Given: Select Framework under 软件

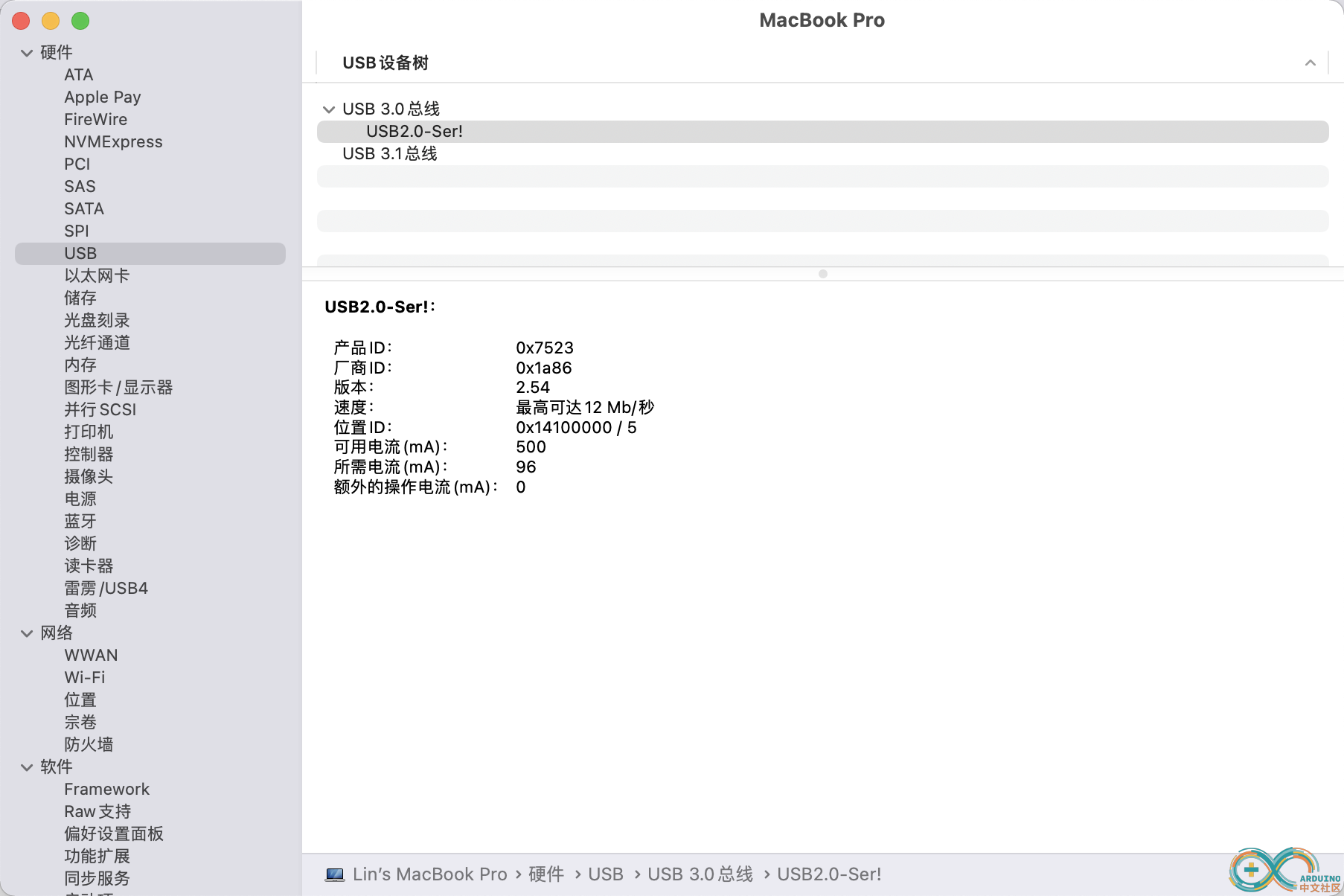Looking at the screenshot, I should [106, 790].
